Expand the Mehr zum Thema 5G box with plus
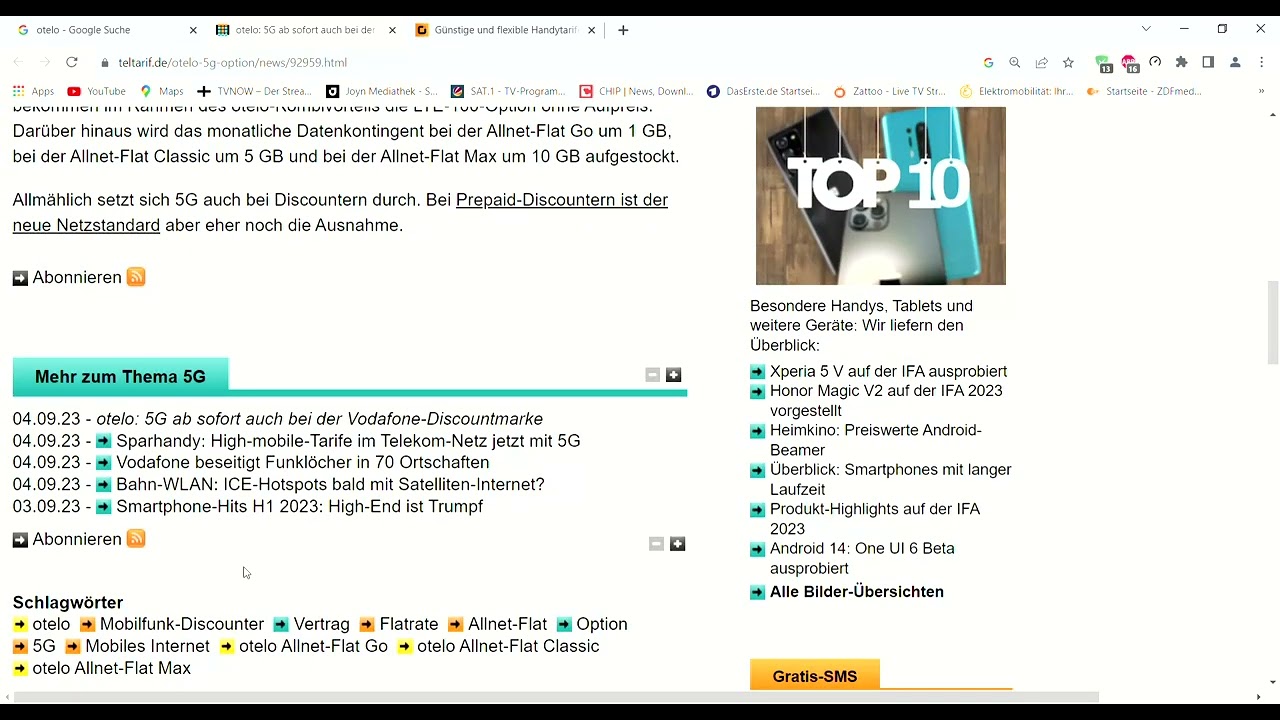1280x720 pixels. (674, 375)
